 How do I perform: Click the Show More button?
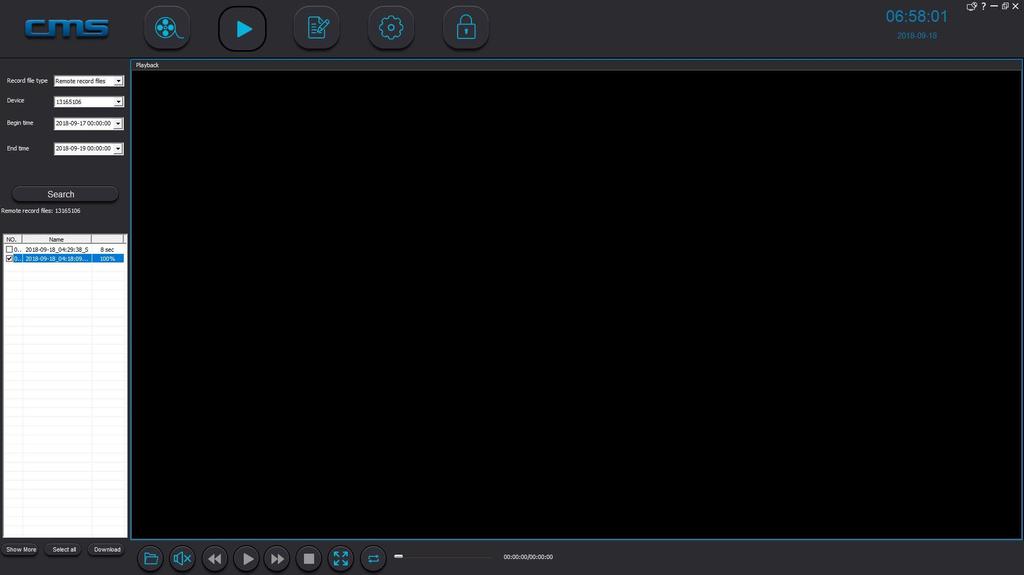click(x=21, y=550)
